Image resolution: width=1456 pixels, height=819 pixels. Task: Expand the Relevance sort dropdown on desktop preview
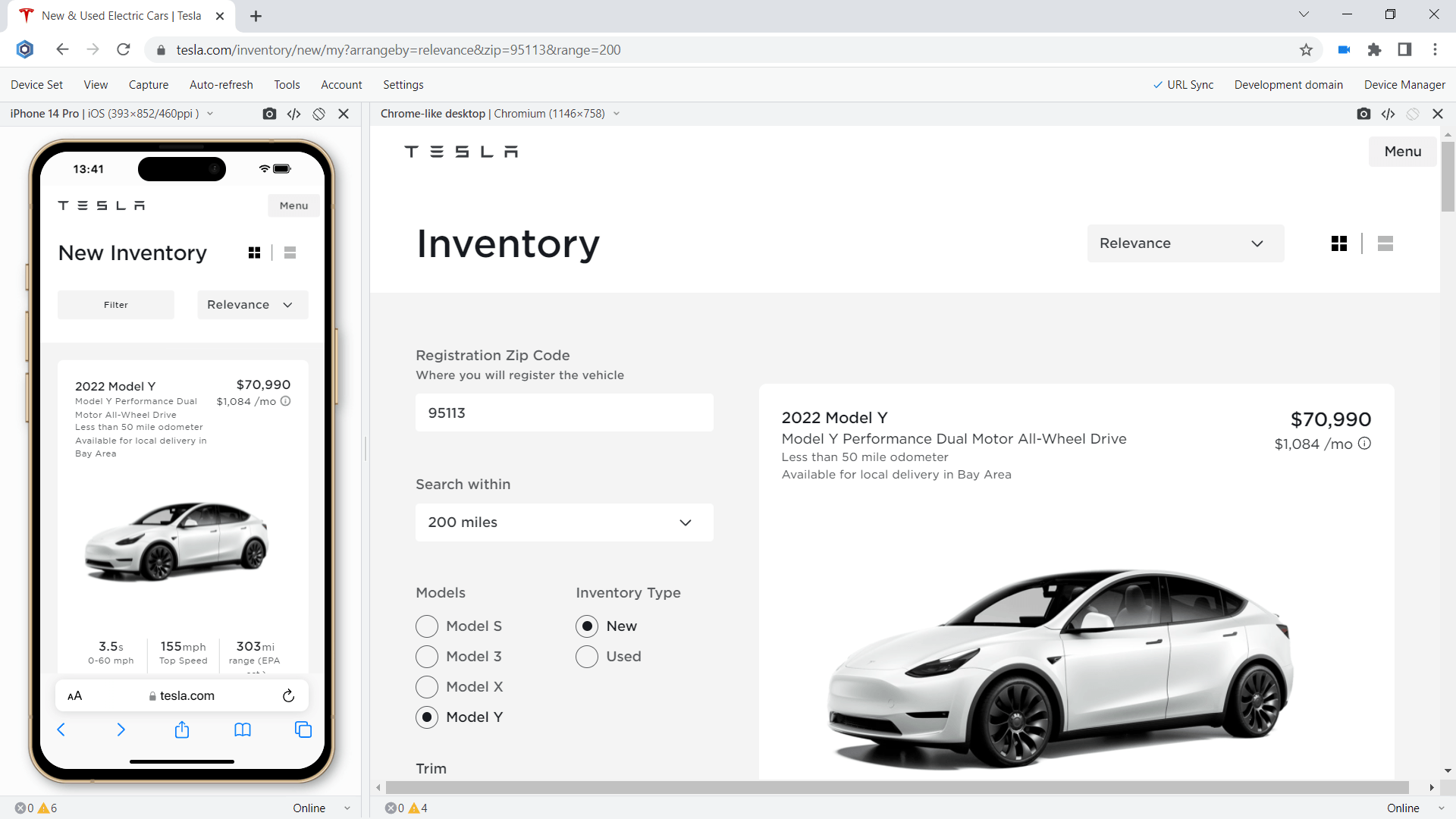coord(1185,243)
